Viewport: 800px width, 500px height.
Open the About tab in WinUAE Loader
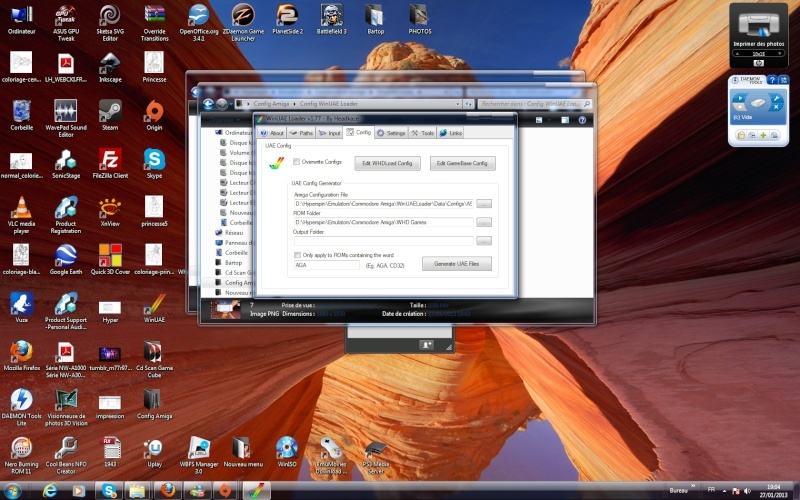(x=271, y=133)
